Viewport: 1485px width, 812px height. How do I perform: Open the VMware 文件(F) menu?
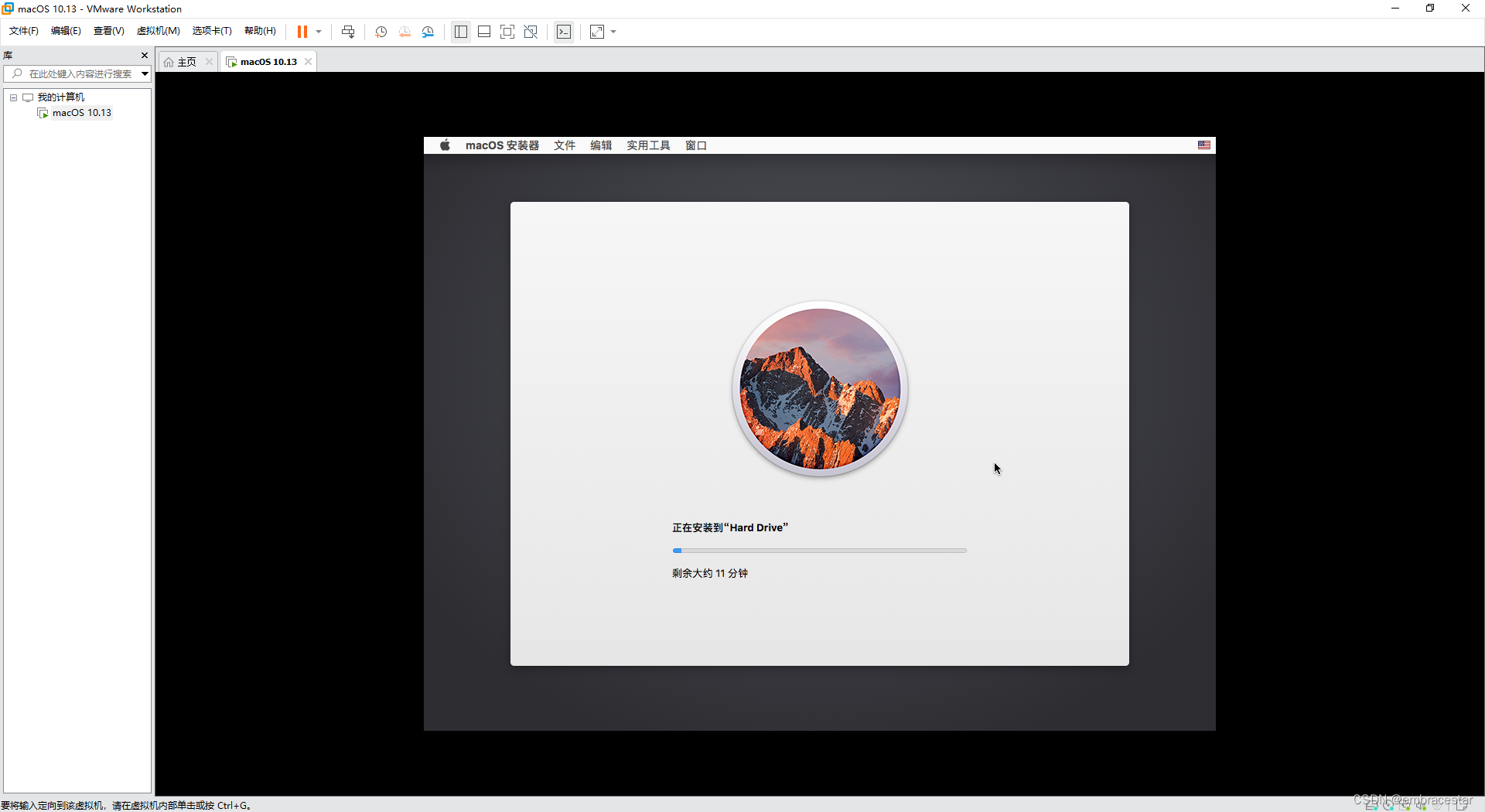(24, 31)
